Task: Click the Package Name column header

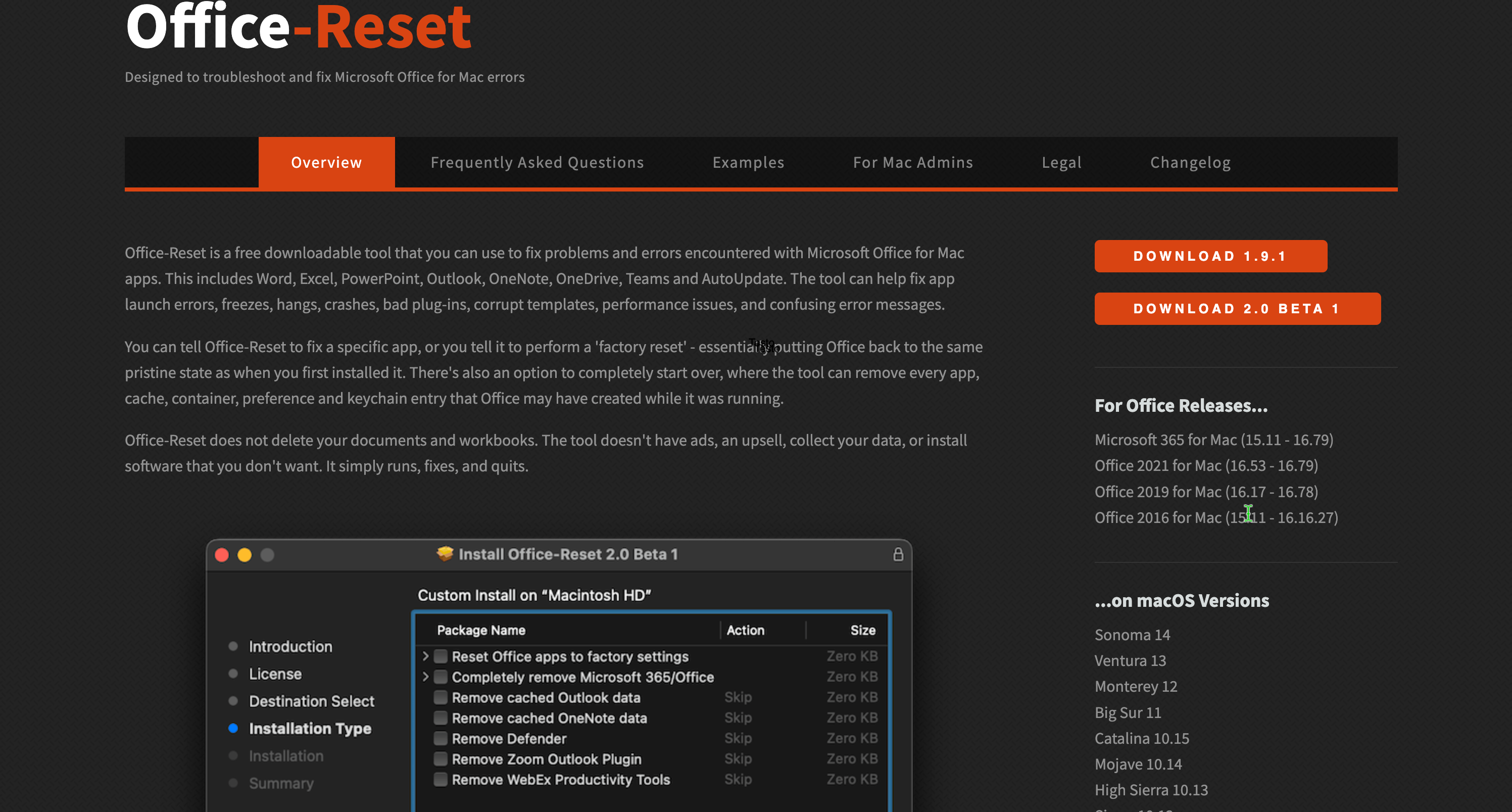Action: pyautogui.click(x=481, y=631)
